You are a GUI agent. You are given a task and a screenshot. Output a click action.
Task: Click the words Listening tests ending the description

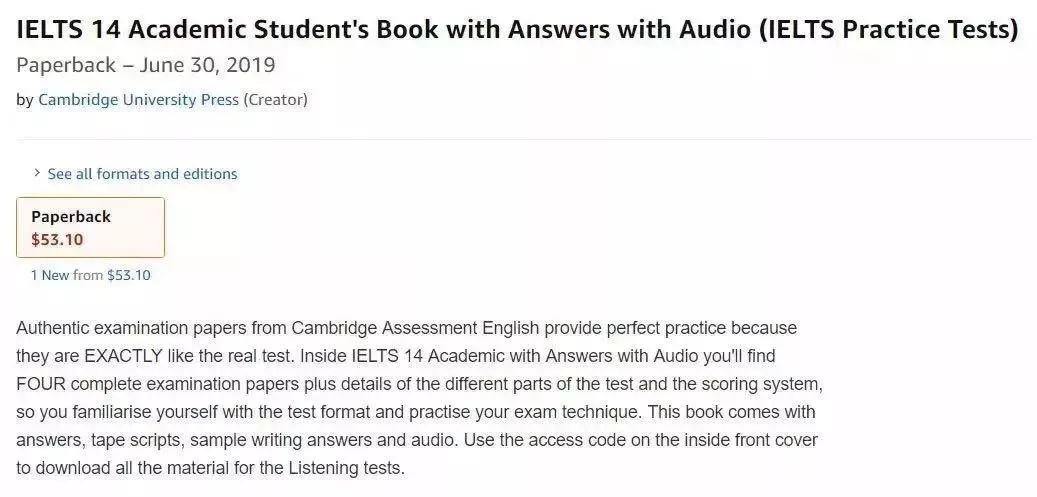tap(346, 469)
